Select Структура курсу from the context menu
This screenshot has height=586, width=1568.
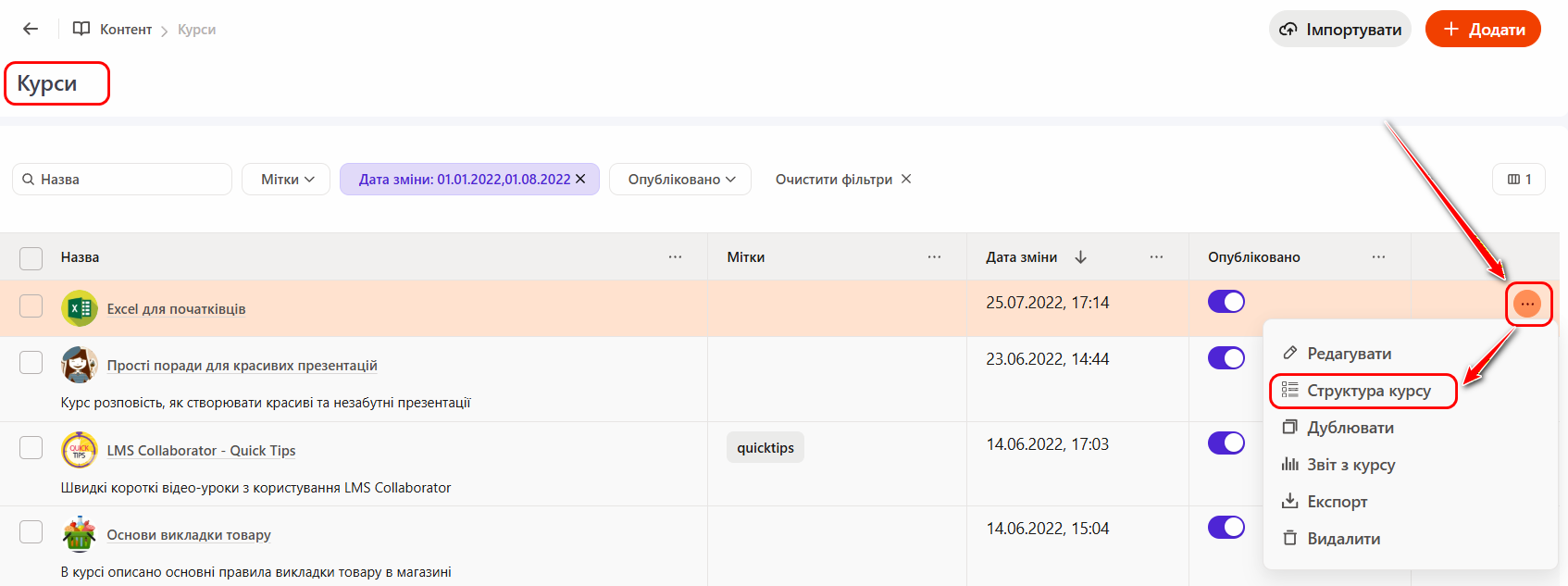(1368, 391)
